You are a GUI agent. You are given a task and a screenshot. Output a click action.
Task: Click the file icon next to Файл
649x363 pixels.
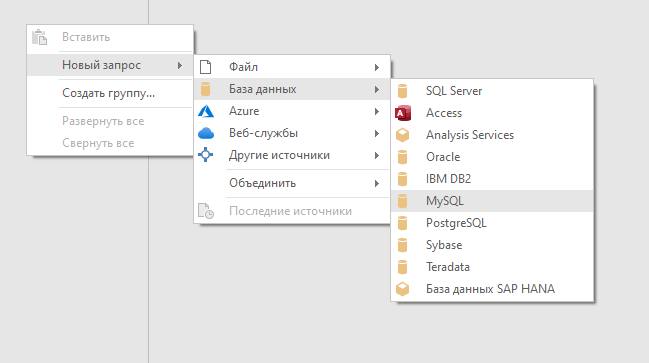(205, 67)
